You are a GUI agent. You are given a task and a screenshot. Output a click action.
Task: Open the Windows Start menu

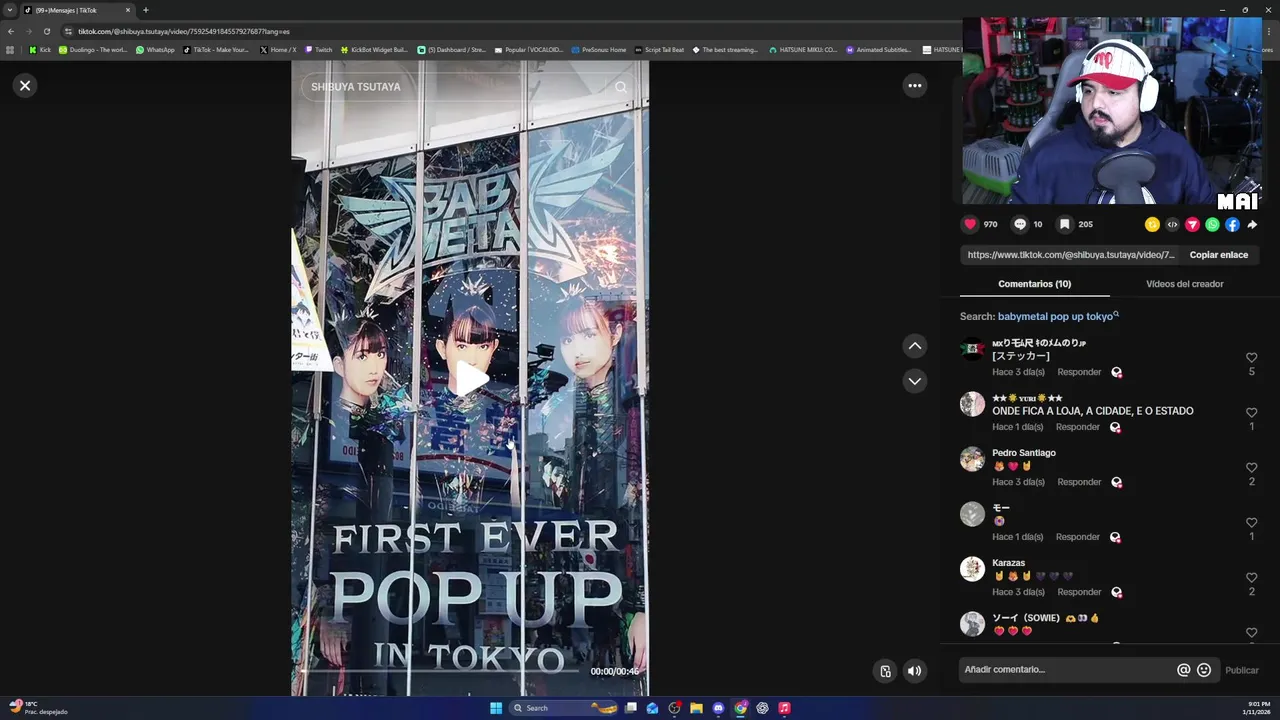tap(496, 708)
